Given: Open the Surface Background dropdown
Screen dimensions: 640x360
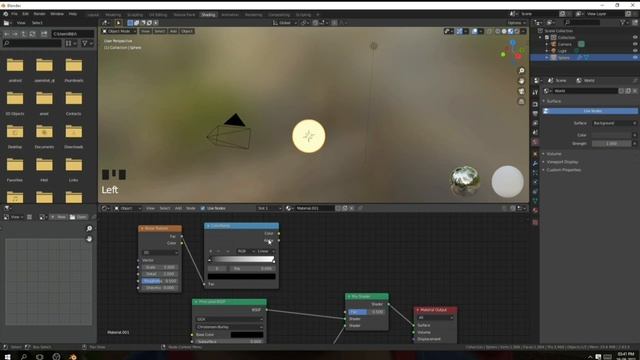Looking at the screenshot, I should point(614,123).
